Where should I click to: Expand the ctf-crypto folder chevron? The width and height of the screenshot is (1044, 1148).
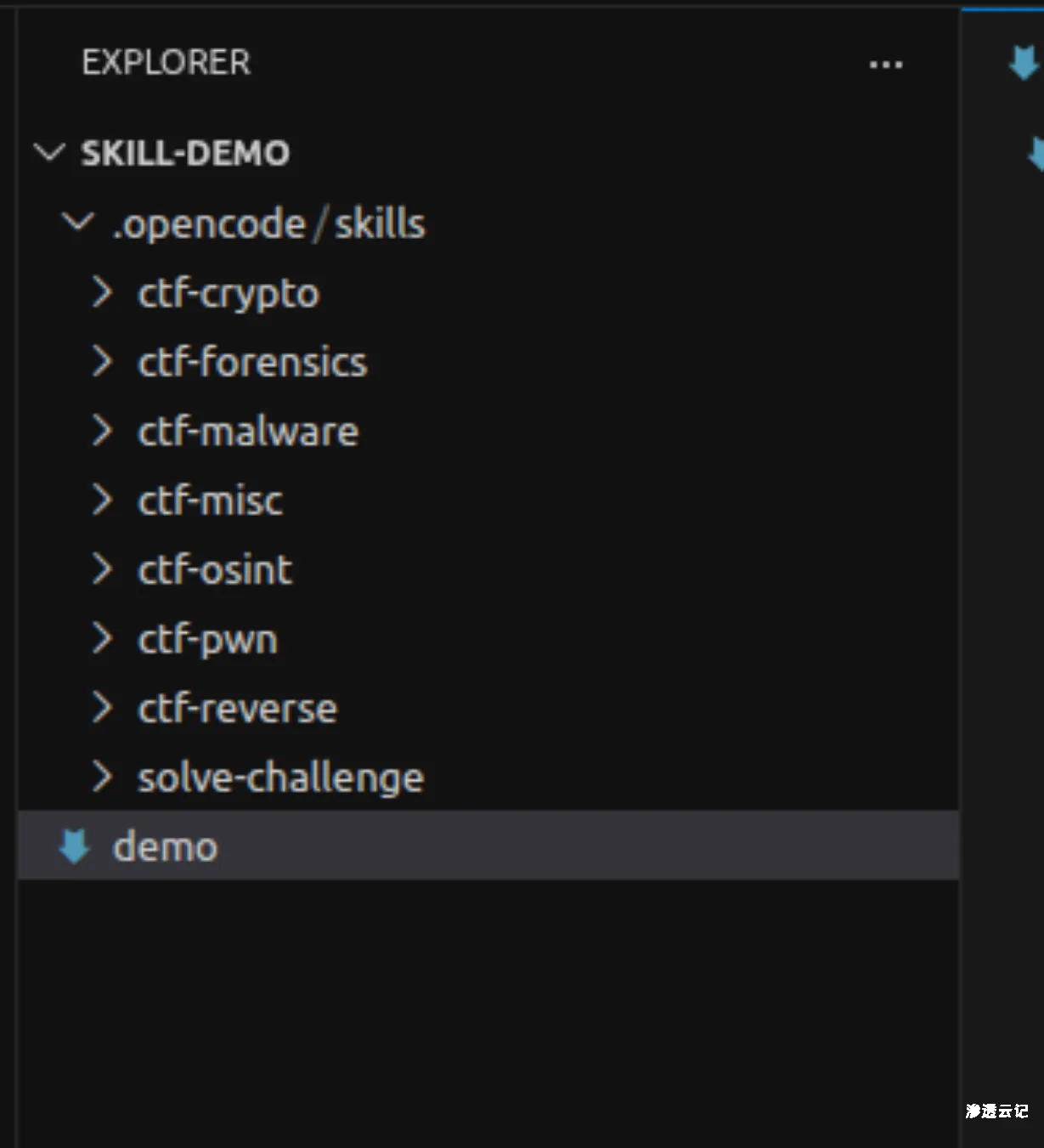pos(102,293)
